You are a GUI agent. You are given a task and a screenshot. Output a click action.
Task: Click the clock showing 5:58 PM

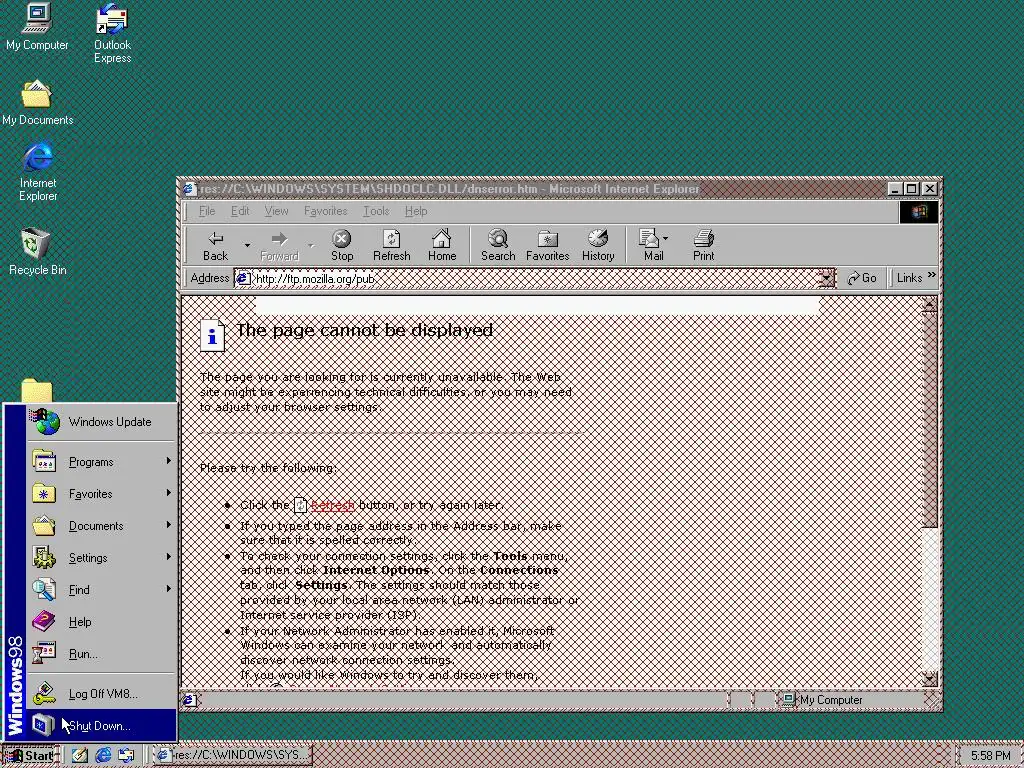990,756
